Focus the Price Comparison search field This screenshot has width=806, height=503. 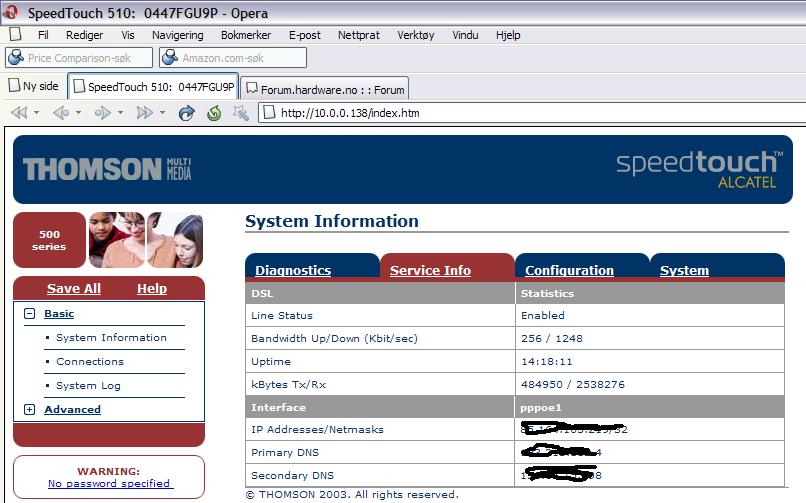pos(79,58)
